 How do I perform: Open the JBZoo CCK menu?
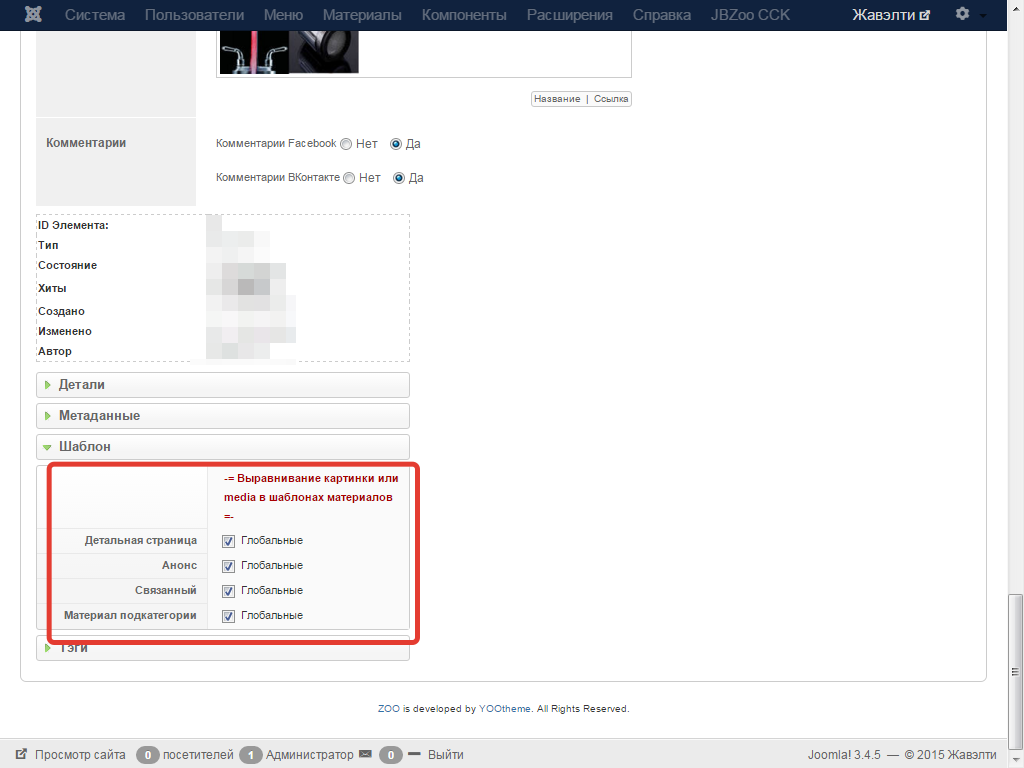coord(750,15)
